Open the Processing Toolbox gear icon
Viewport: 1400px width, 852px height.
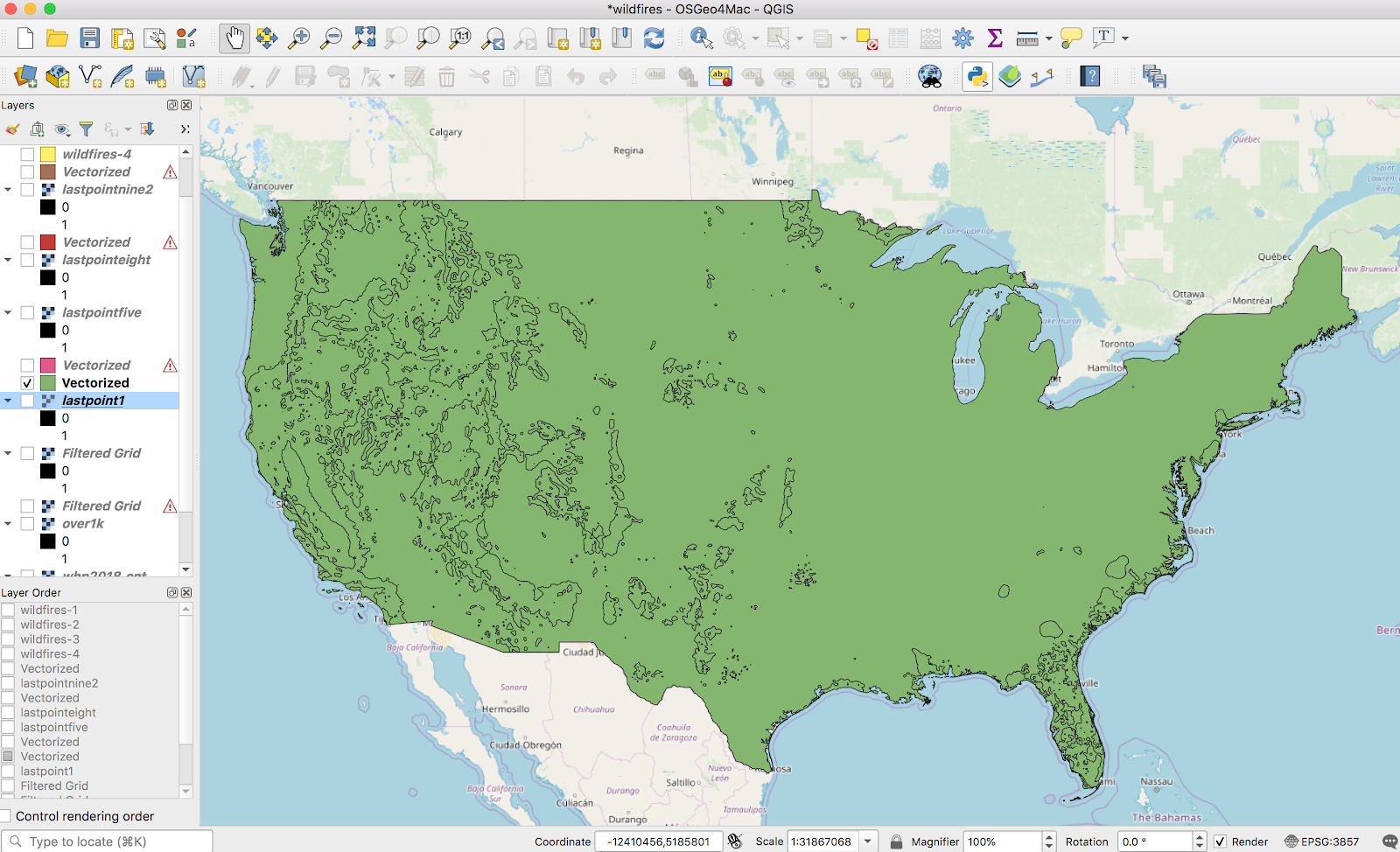click(x=962, y=38)
